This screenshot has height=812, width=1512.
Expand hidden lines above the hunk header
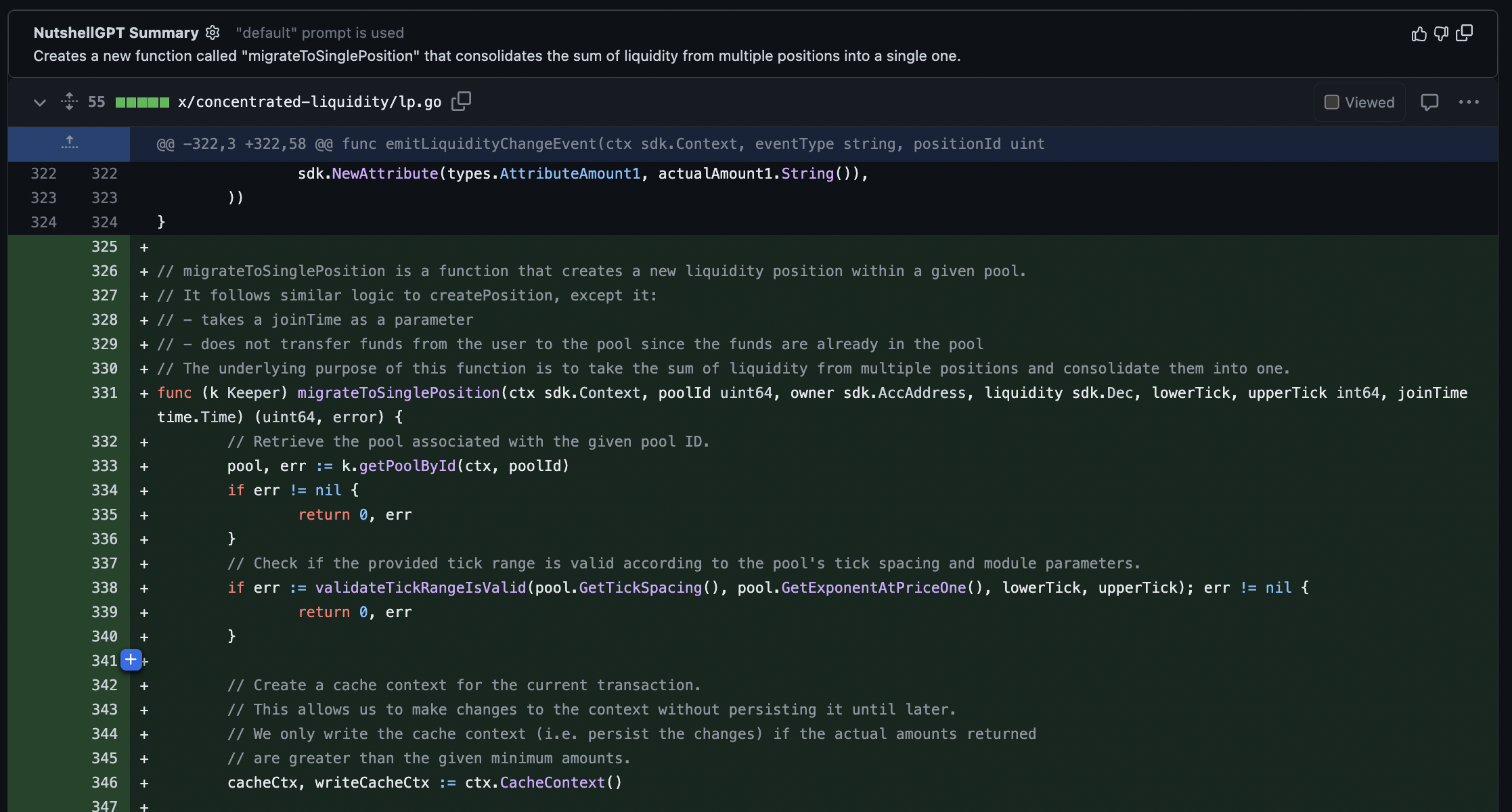69,143
